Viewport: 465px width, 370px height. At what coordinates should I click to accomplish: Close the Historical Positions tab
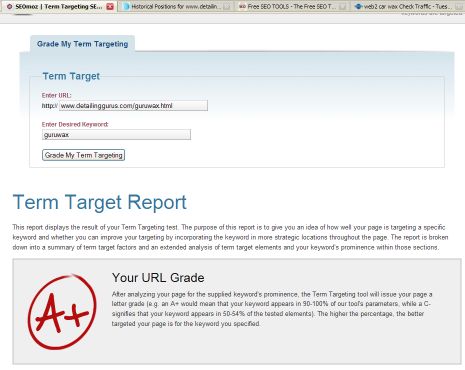click(x=227, y=6)
